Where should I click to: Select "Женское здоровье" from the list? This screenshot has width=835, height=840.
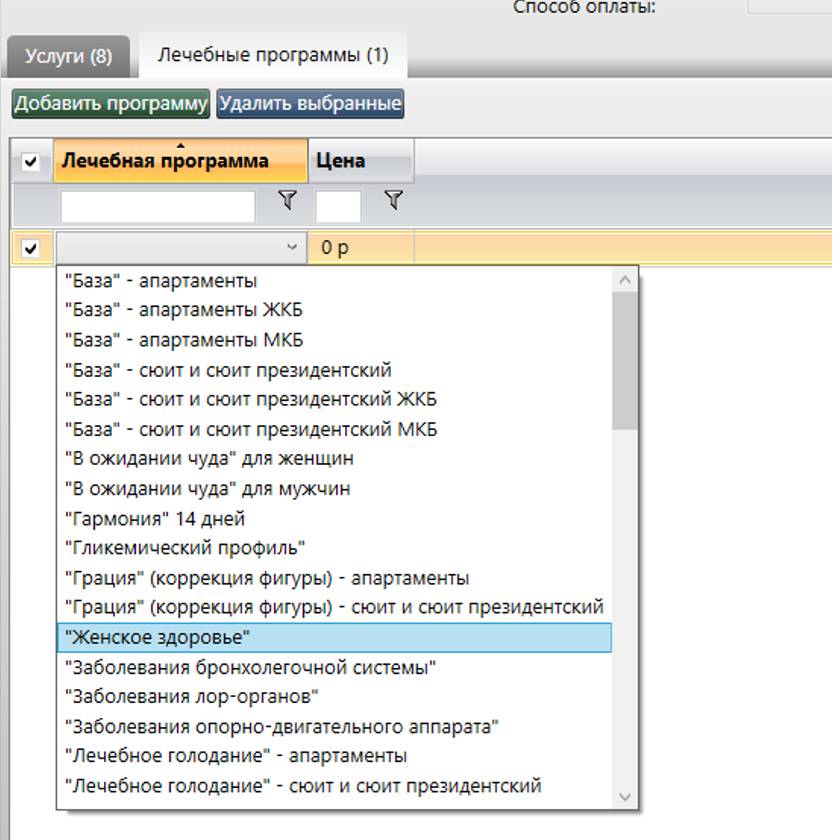[x=334, y=637]
